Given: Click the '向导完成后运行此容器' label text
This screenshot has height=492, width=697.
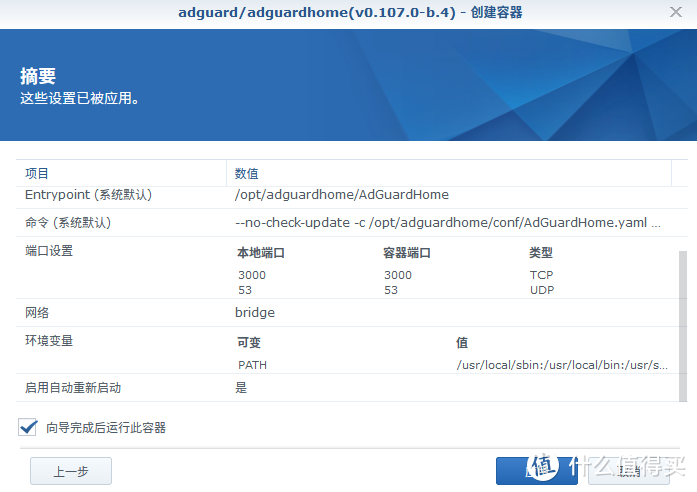Looking at the screenshot, I should (x=106, y=428).
